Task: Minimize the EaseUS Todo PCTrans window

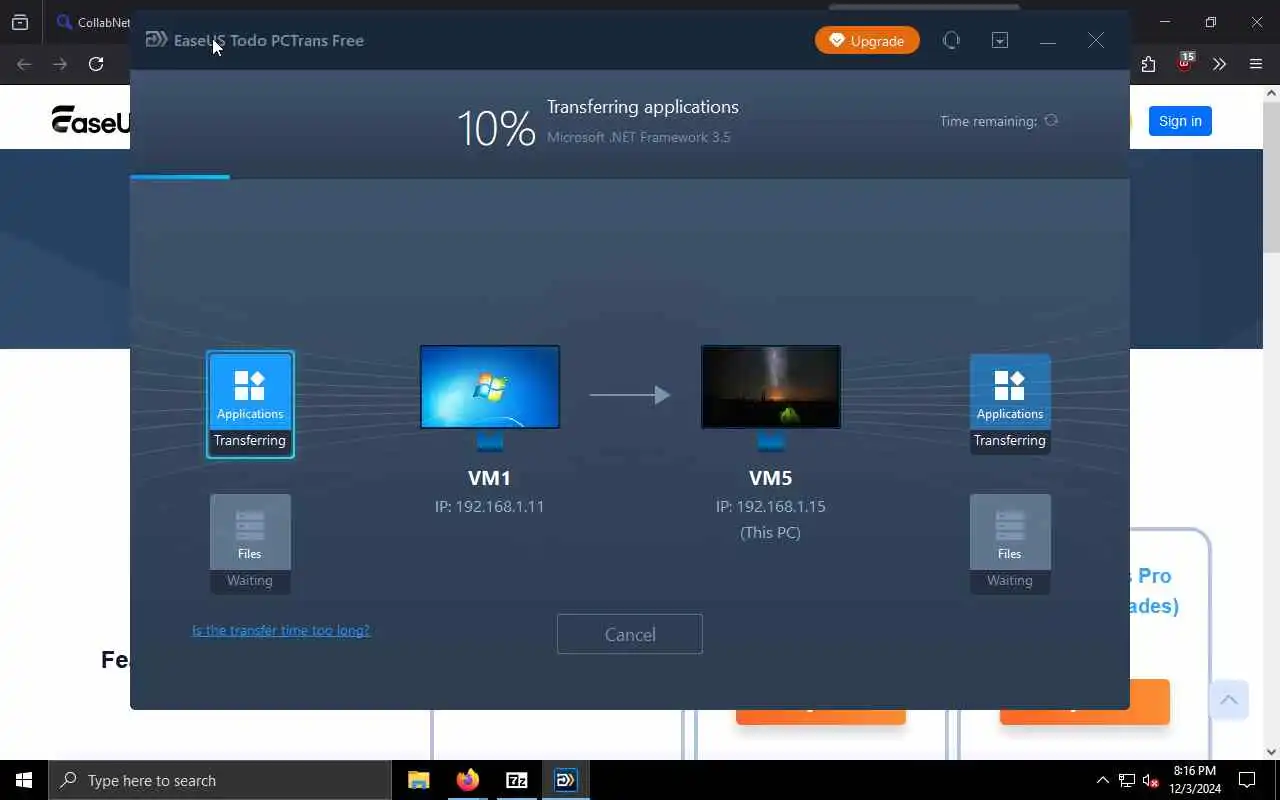Action: (x=1048, y=40)
